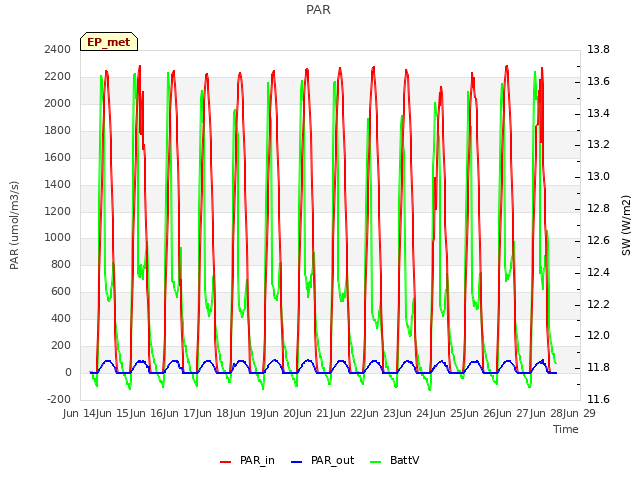
Task: Click the 1200 left-axis tick value
Action: pos(58,211)
